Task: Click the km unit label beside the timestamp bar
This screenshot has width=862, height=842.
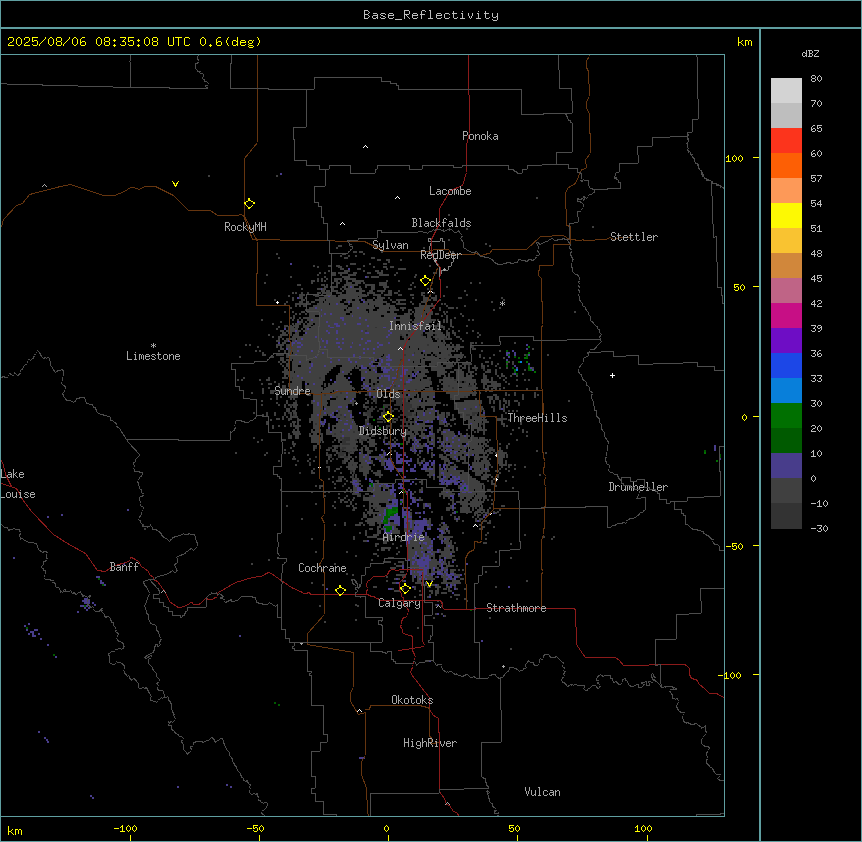Action: [x=745, y=42]
